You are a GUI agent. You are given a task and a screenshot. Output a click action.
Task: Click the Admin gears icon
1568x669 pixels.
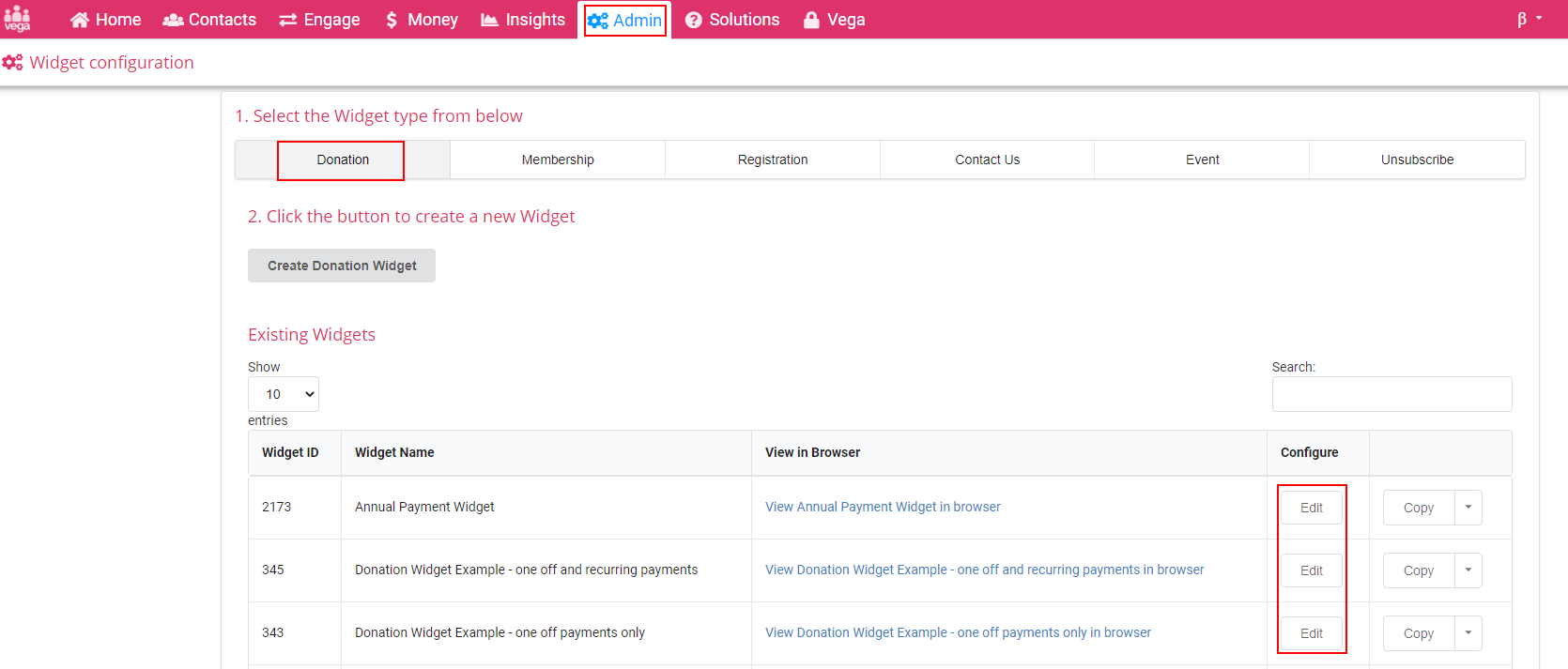tap(598, 20)
